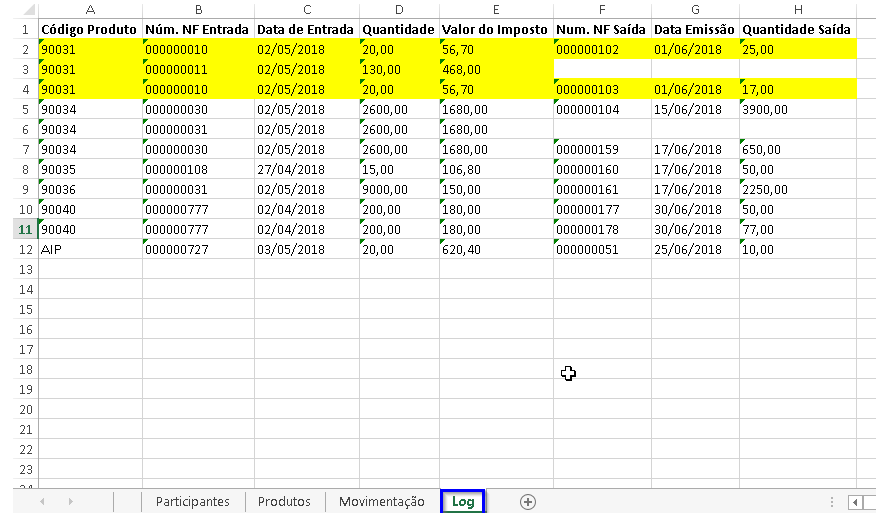Select column H header
The image size is (876, 516).
coord(797,8)
